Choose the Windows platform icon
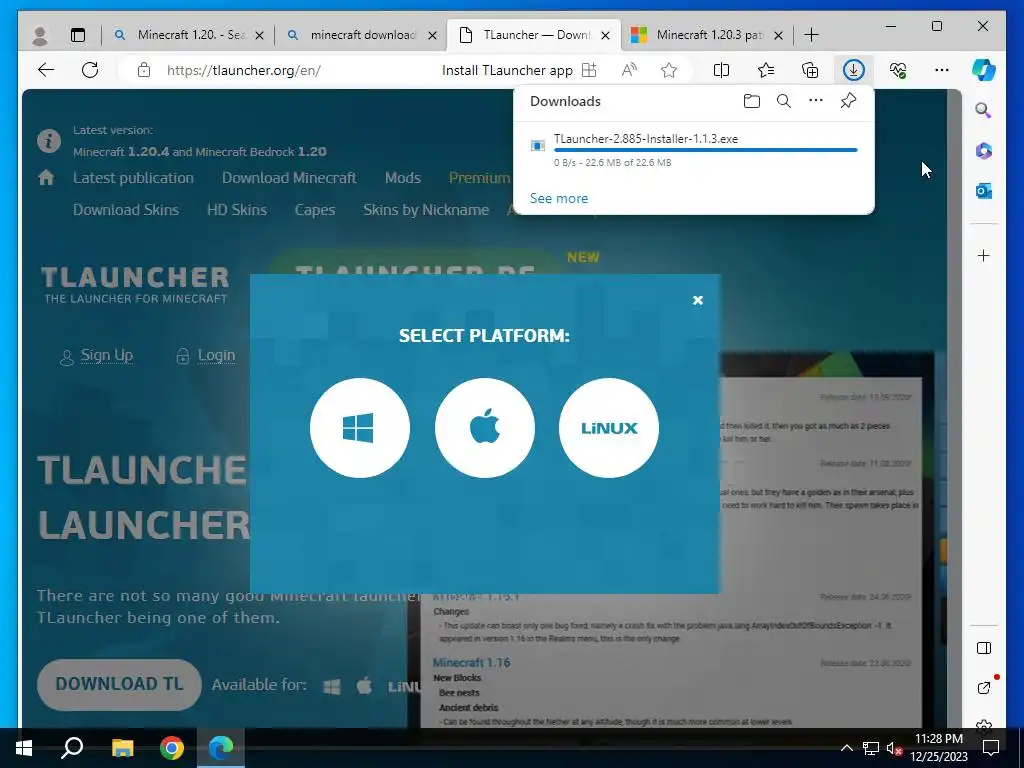This screenshot has height=768, width=1024. coord(360,428)
